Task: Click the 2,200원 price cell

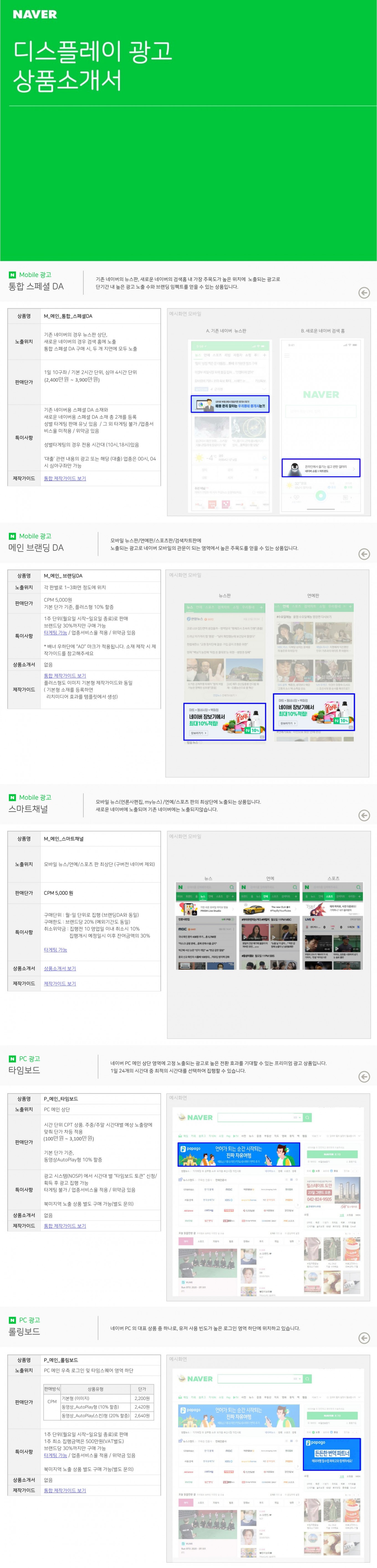Action: coord(142,1398)
